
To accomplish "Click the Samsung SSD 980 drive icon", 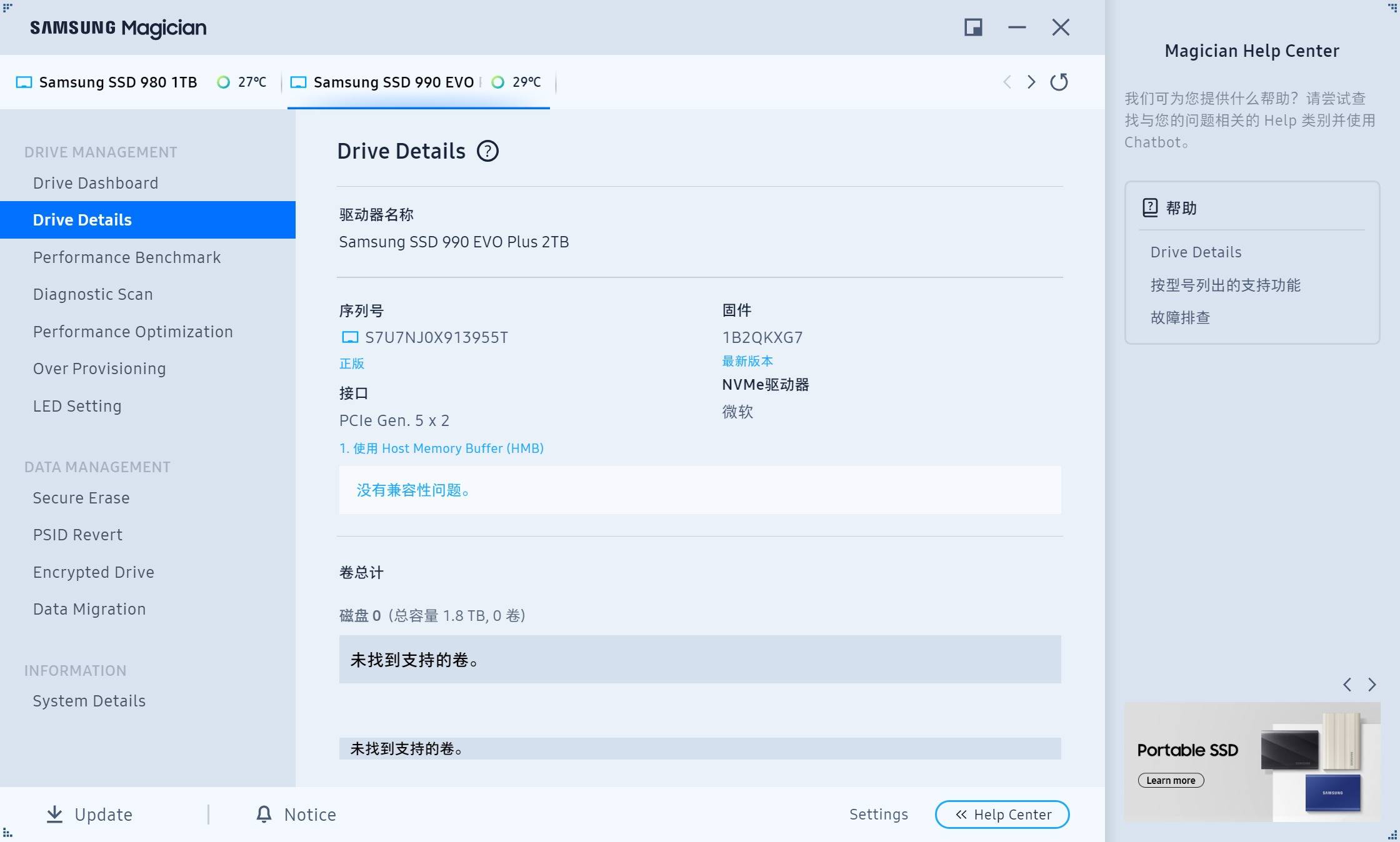I will click(x=24, y=82).
